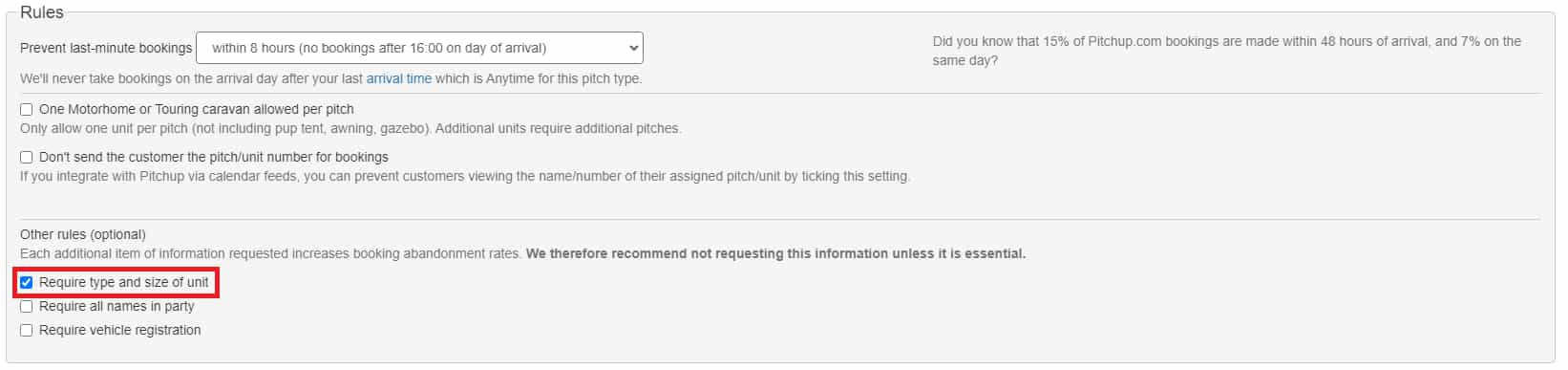Viewport: 1568px width, 370px height.
Task: Enable the Require vehicle registration checkbox
Action: (x=27, y=331)
